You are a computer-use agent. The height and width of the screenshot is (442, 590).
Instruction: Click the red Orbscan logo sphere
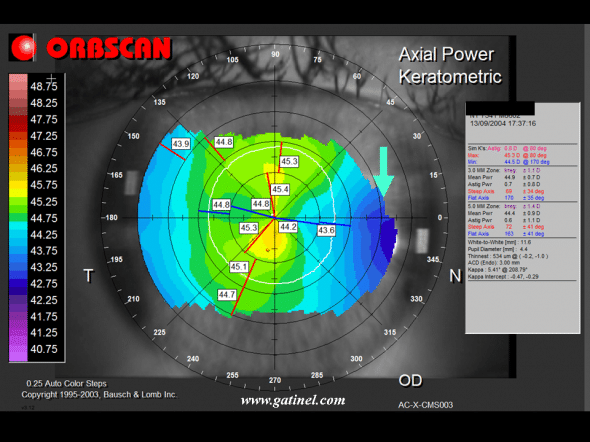tap(23, 48)
